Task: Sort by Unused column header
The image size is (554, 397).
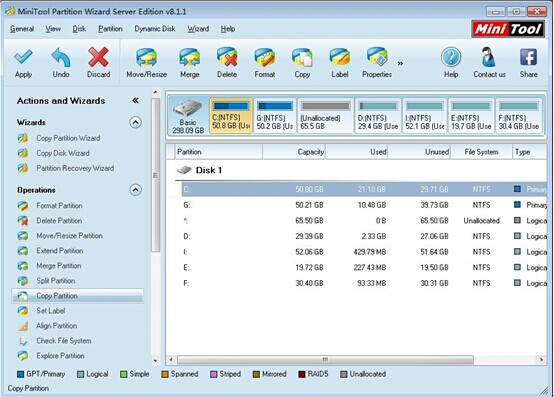Action: [x=419, y=152]
